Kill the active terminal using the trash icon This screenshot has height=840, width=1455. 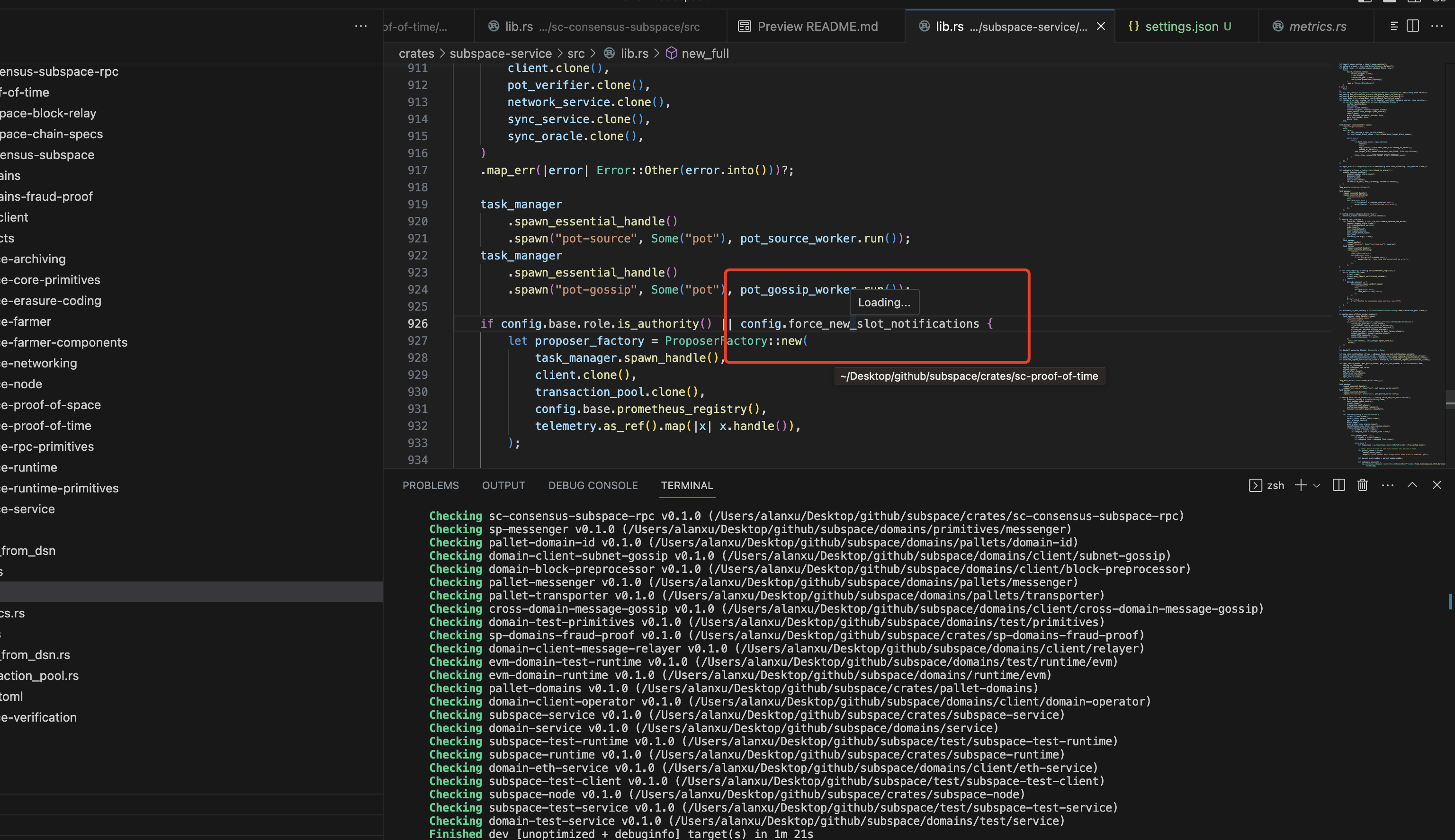[1362, 485]
